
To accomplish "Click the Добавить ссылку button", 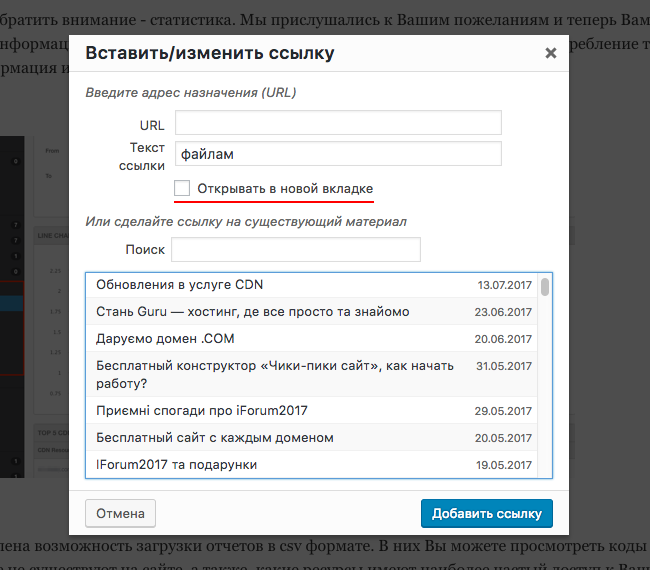I will 486,514.
